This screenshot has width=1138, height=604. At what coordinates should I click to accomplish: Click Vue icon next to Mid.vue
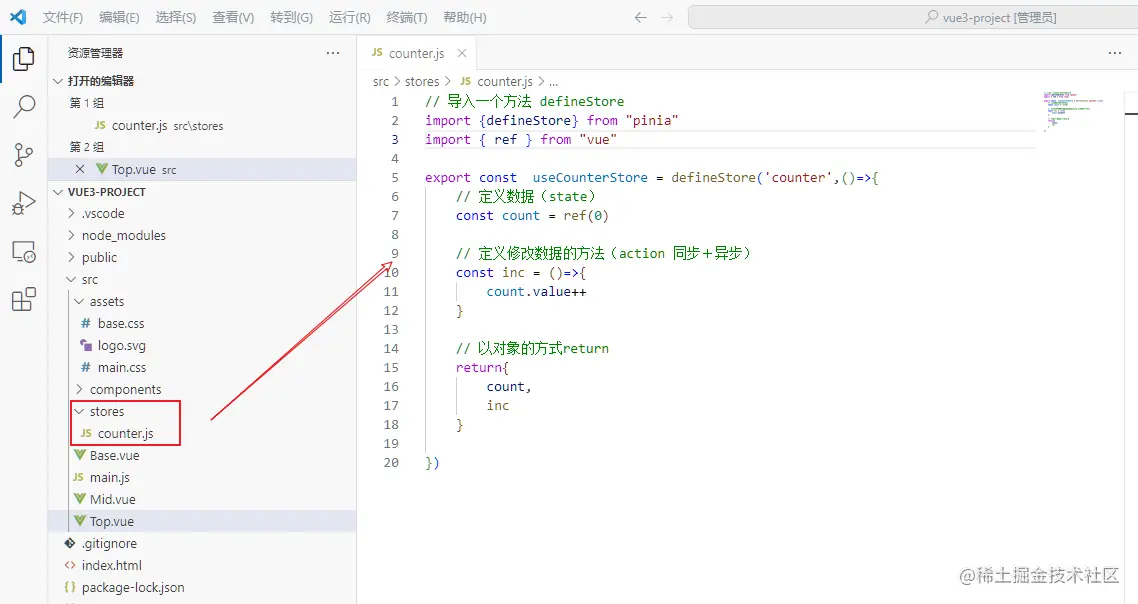(x=80, y=499)
